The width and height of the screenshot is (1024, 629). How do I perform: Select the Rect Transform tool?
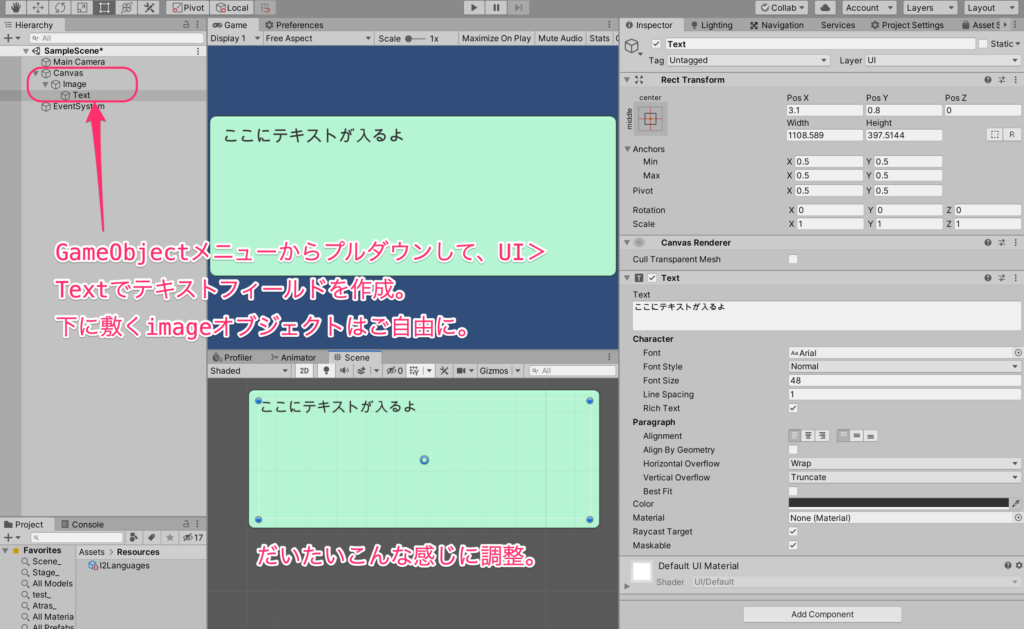tap(105, 7)
